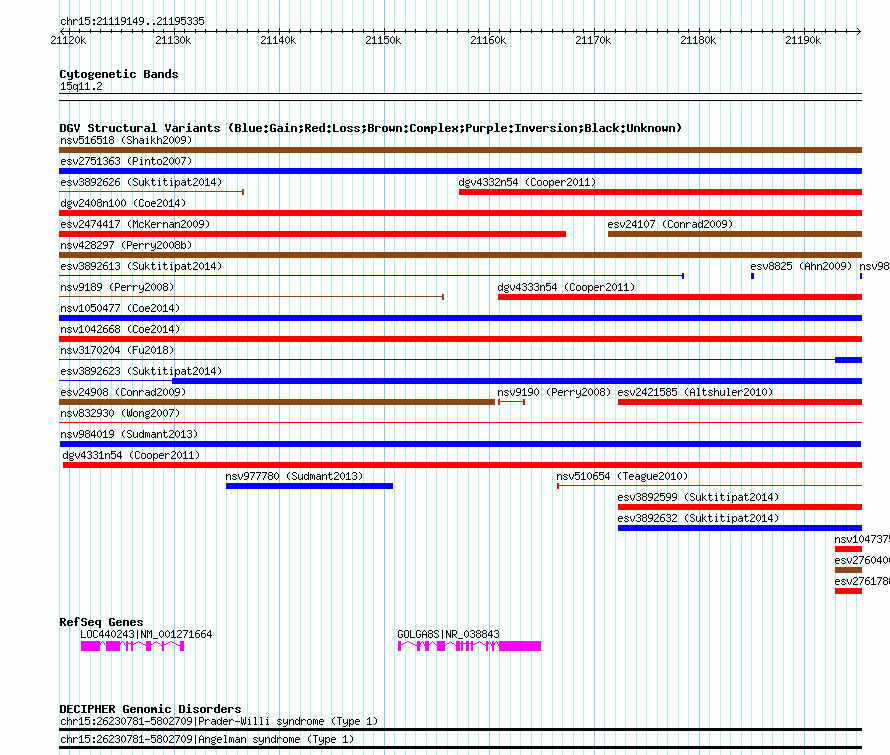Select the nsv3170204 (Fu2018) variant label
Viewport: 890px width, 755px height.
pyautogui.click(x=117, y=350)
